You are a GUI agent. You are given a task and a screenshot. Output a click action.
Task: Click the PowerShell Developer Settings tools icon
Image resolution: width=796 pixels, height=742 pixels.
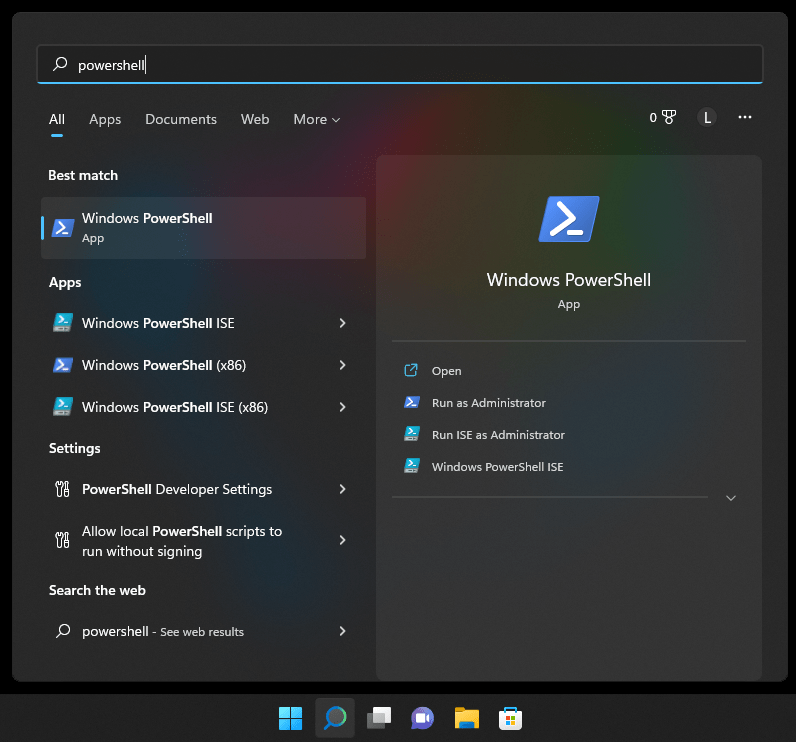[x=62, y=489]
